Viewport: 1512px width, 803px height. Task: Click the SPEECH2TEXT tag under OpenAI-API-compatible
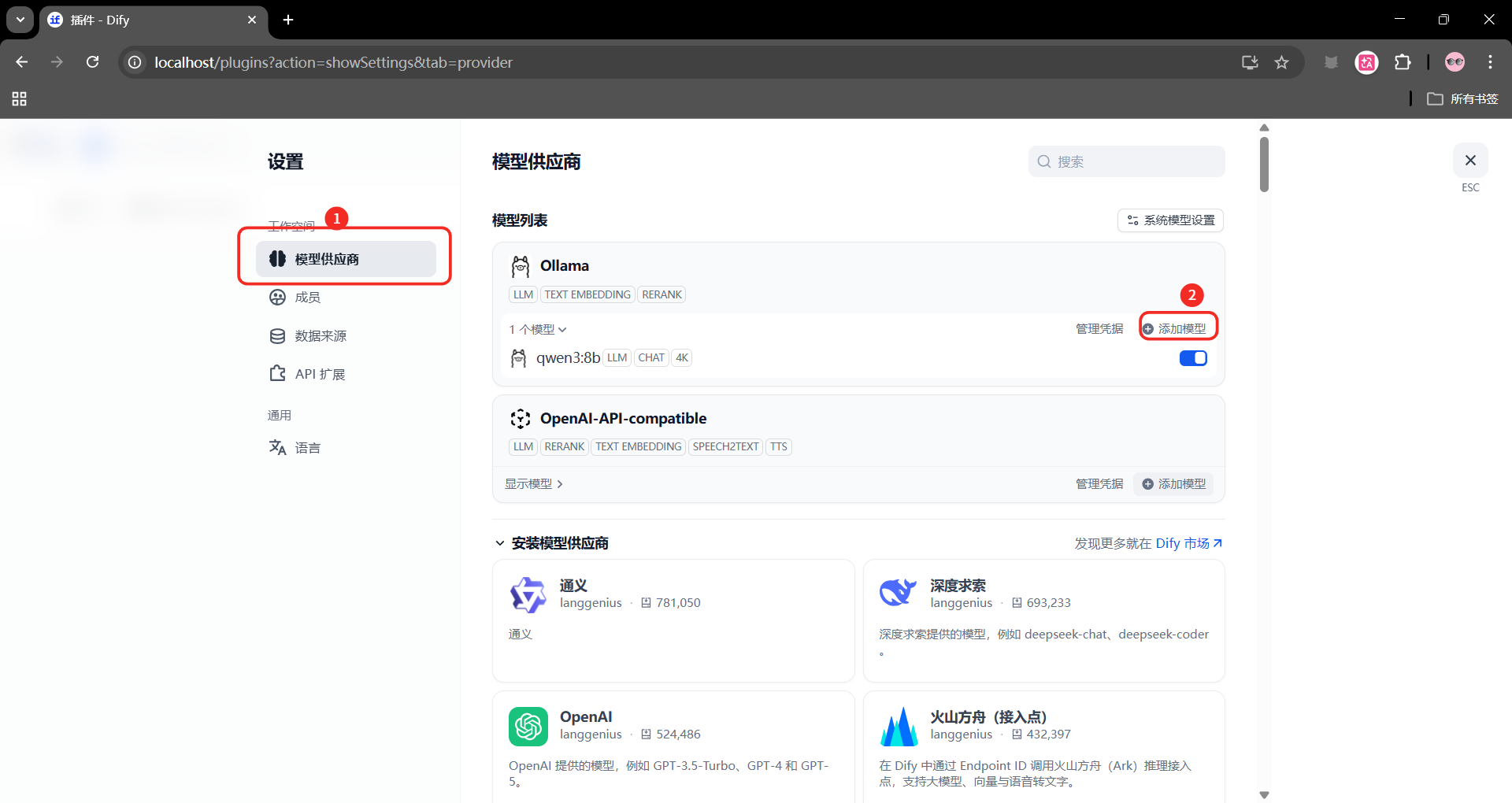point(725,446)
